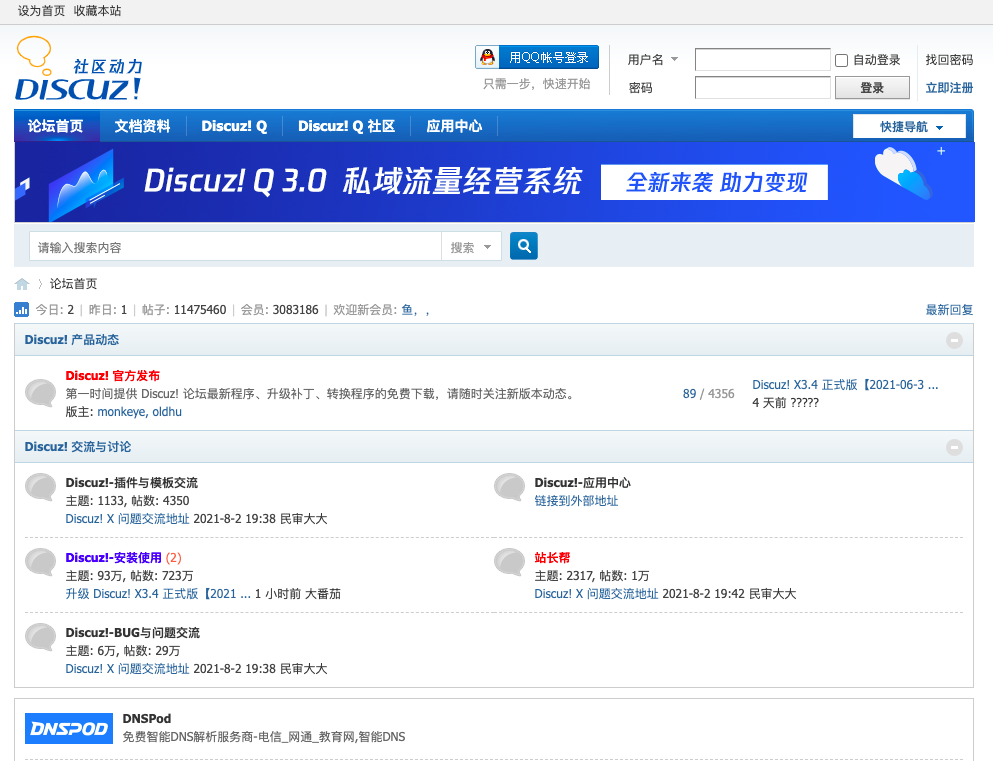This screenshot has height=761, width=993.
Task: Click the Discuz! Q 3.0 banner
Action: point(494,182)
